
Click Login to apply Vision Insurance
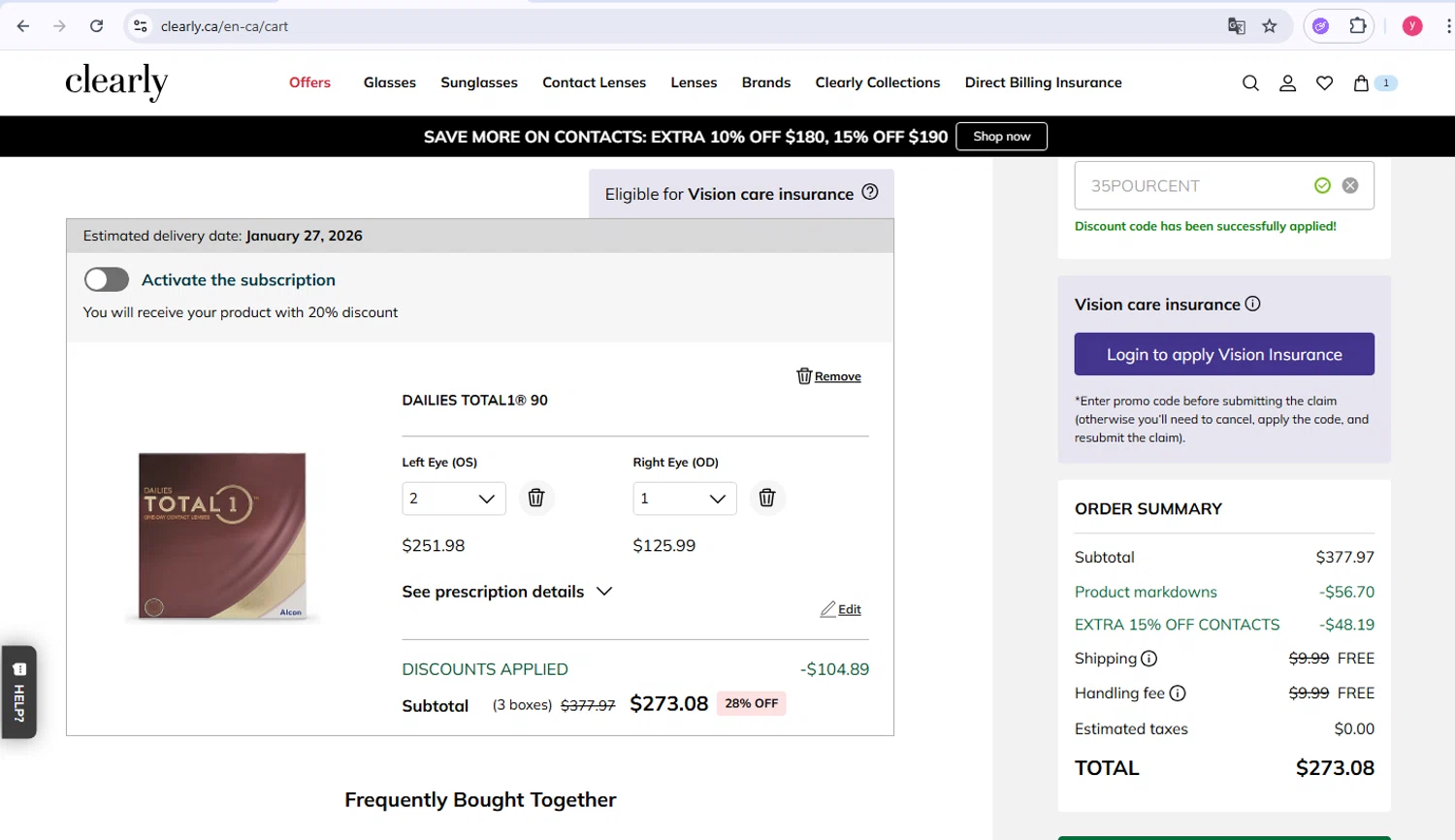[x=1224, y=354]
